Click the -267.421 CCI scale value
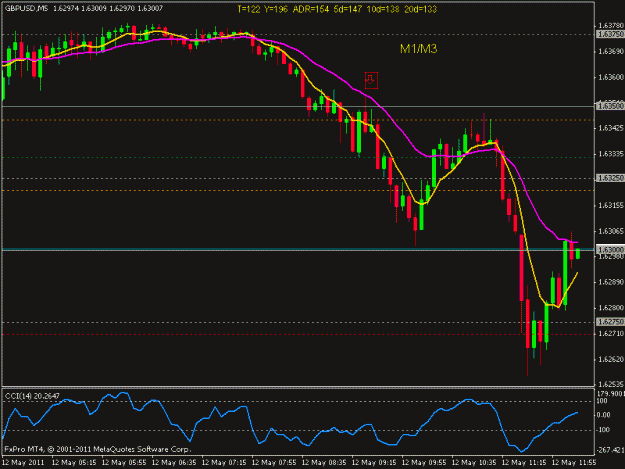The image size is (625, 469). coord(610,450)
